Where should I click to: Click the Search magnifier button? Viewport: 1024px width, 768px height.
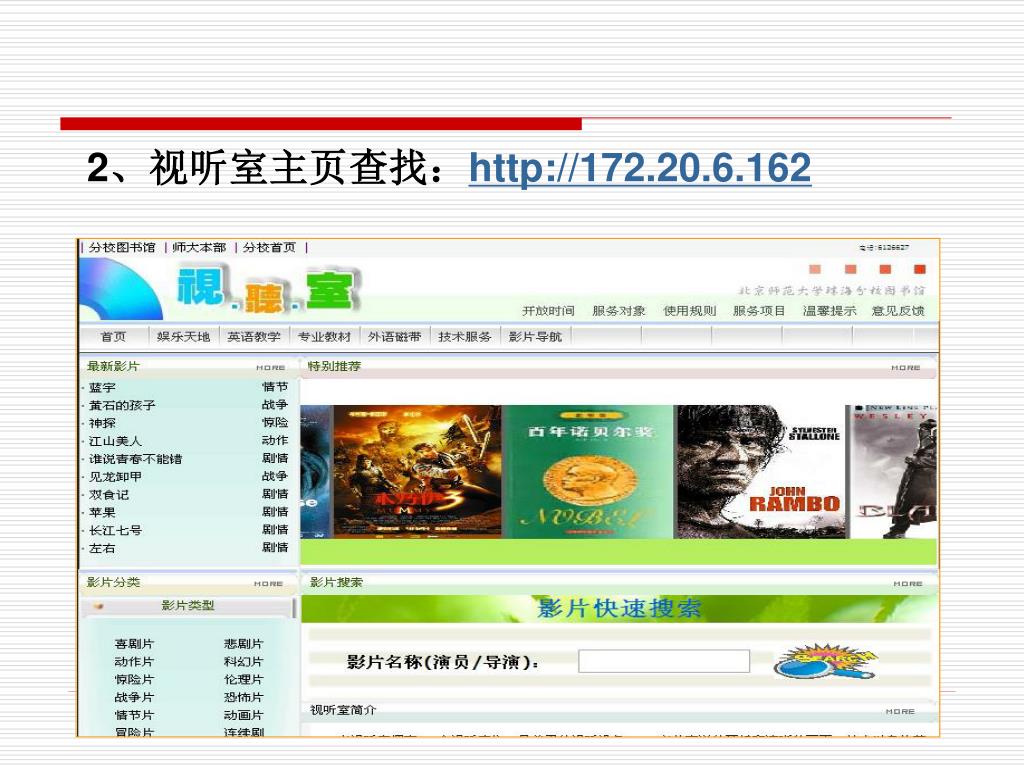(x=825, y=661)
